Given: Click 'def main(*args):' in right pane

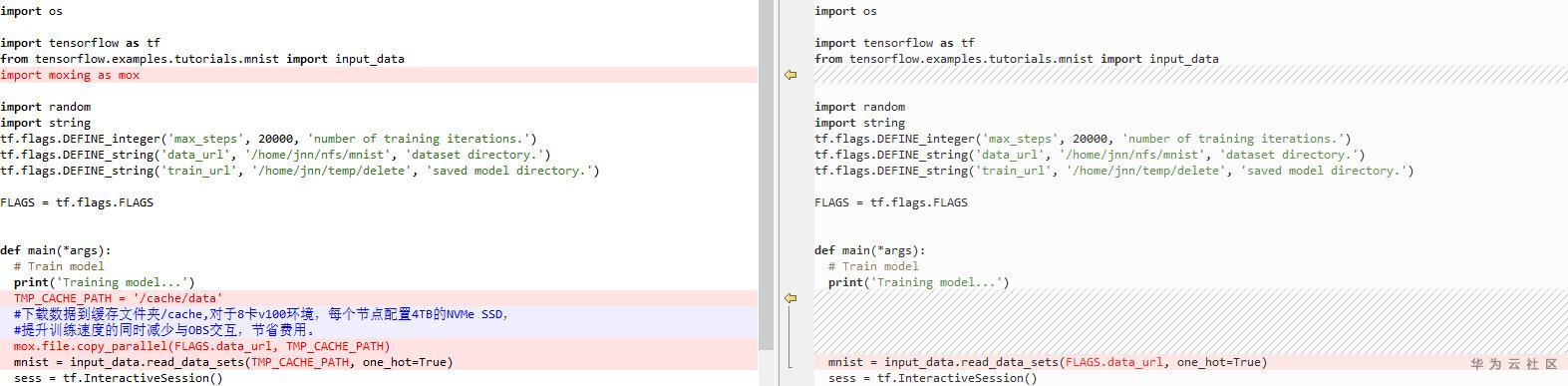Looking at the screenshot, I should [870, 250].
